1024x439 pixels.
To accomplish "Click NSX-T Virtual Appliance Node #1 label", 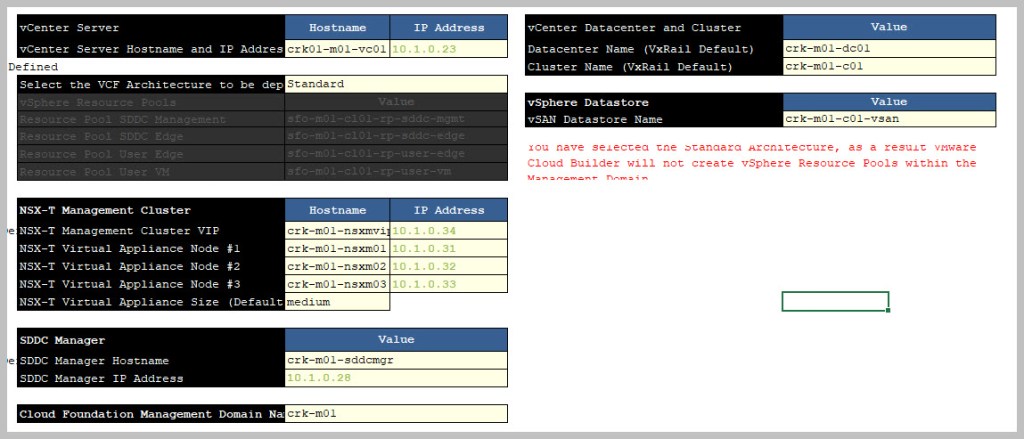I will (x=151, y=248).
